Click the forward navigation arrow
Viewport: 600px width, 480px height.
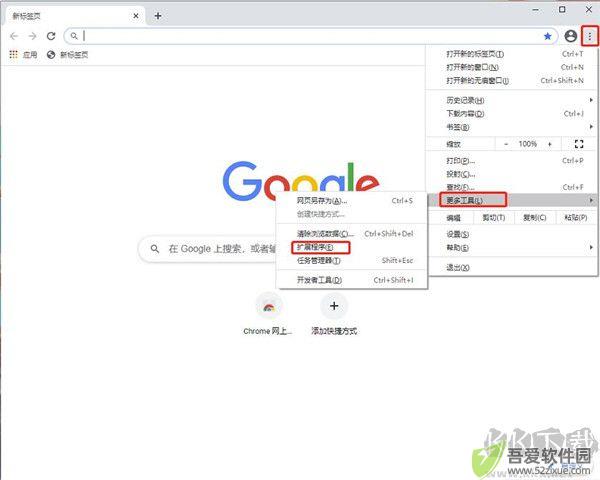[33, 36]
